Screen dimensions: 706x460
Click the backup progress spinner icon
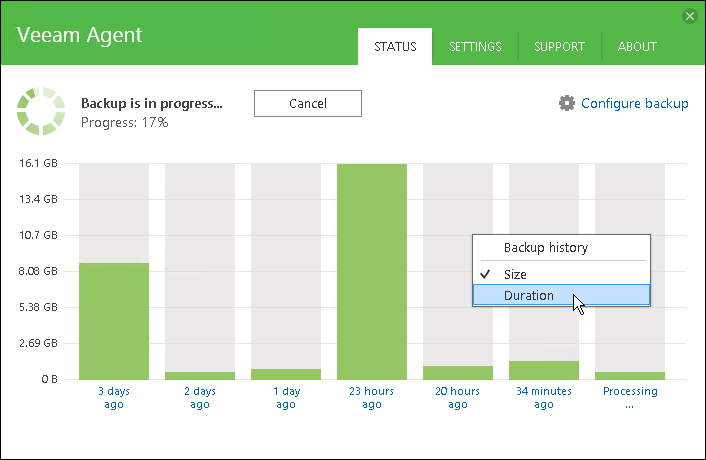[41, 110]
